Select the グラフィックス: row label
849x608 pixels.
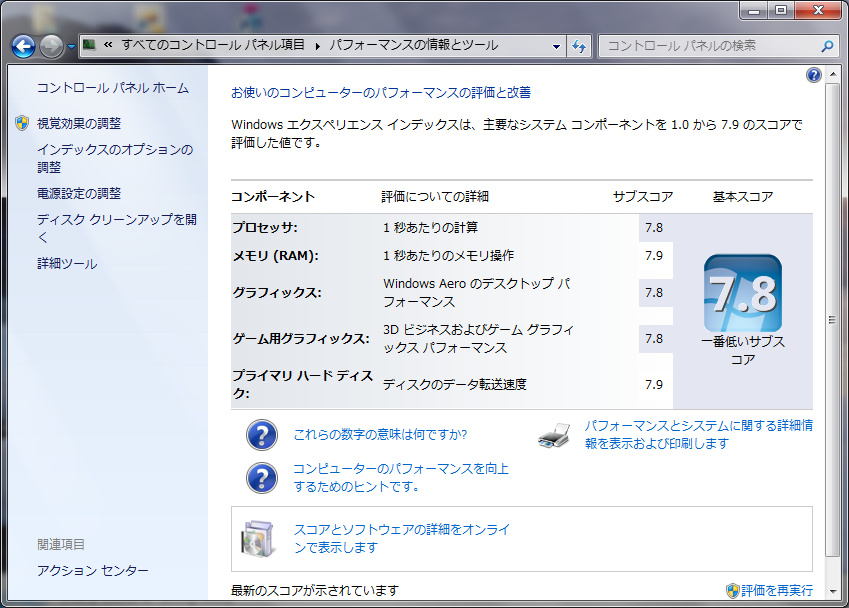click(x=277, y=293)
